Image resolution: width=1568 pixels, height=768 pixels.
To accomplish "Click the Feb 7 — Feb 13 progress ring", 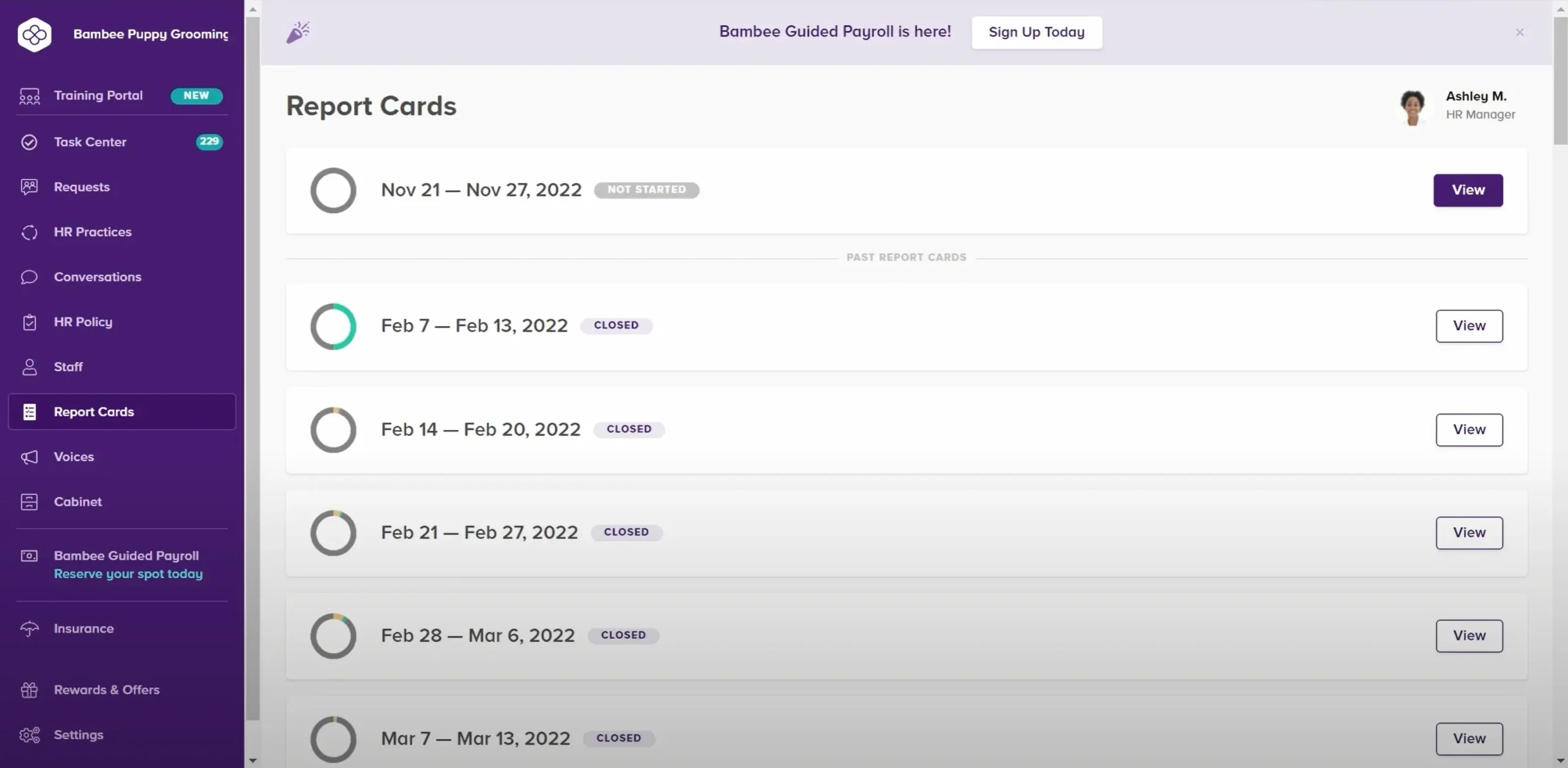I will pyautogui.click(x=333, y=326).
